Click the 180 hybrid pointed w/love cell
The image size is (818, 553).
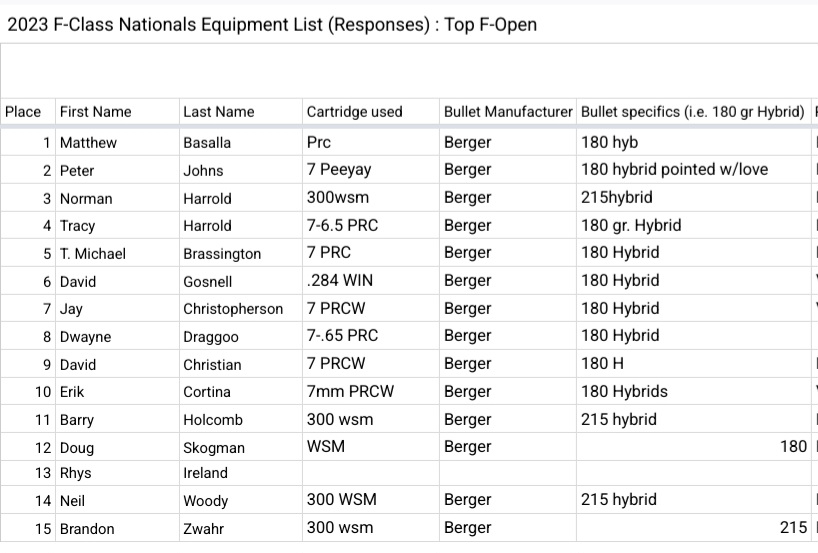[x=674, y=170]
